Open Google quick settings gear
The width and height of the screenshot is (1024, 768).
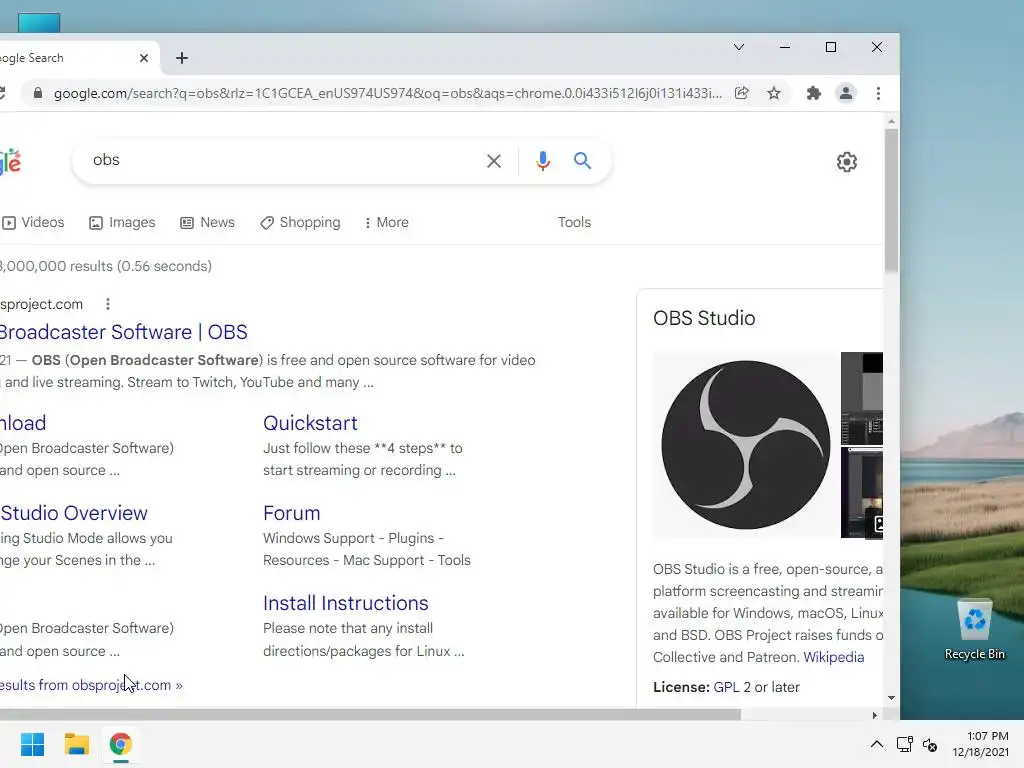coord(847,162)
